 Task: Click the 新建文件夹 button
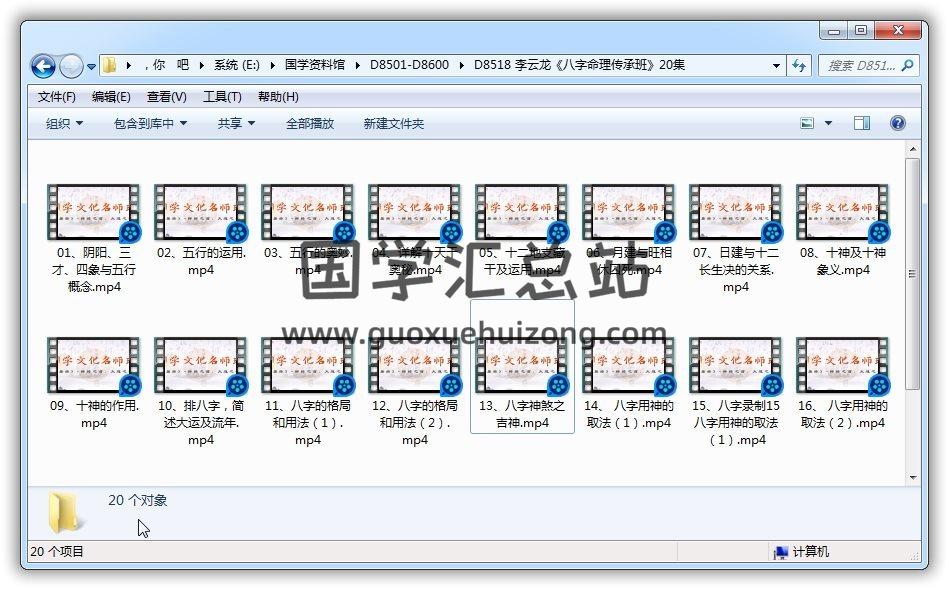(393, 123)
